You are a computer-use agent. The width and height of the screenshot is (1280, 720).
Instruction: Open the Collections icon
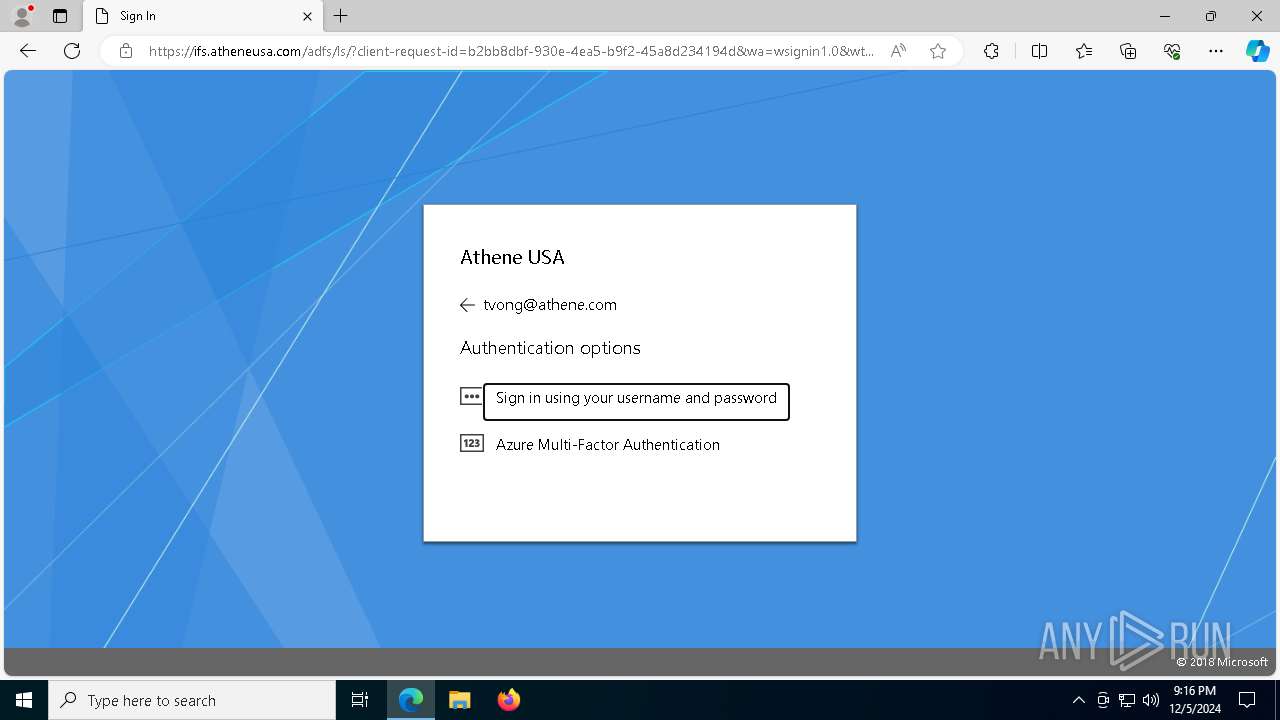coord(1128,51)
